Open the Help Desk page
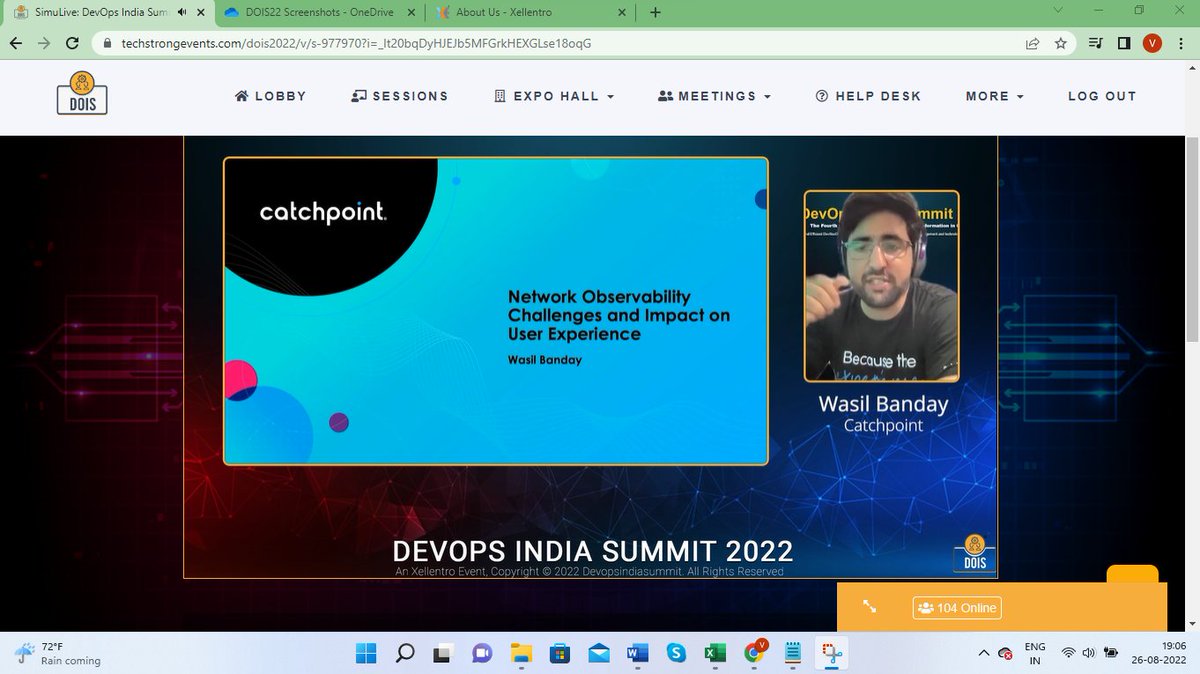The height and width of the screenshot is (674, 1200). coord(868,96)
